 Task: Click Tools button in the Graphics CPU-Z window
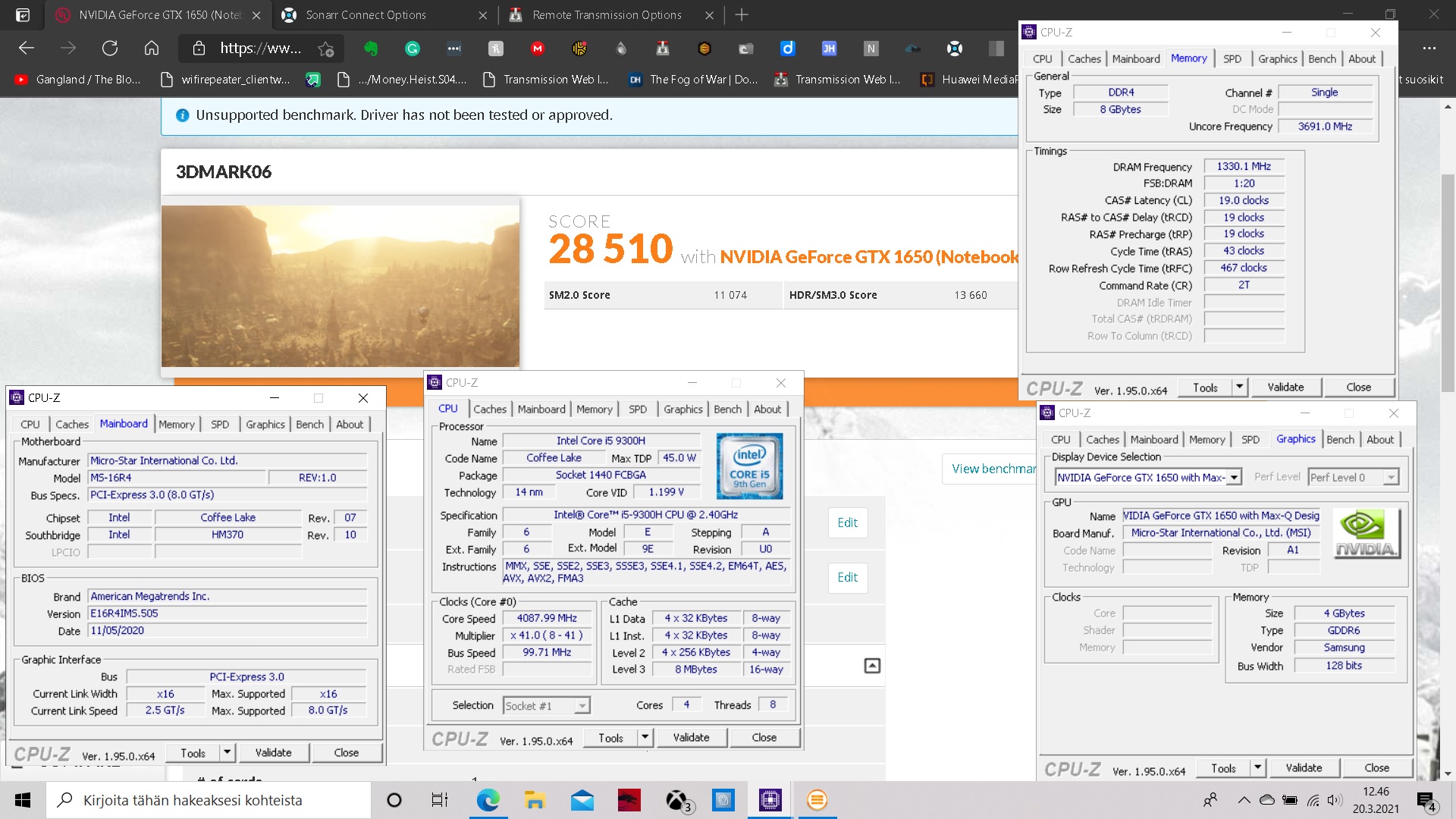coord(1223,767)
